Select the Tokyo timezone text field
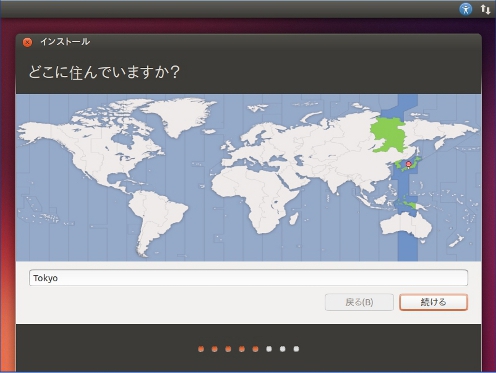 tap(248, 278)
